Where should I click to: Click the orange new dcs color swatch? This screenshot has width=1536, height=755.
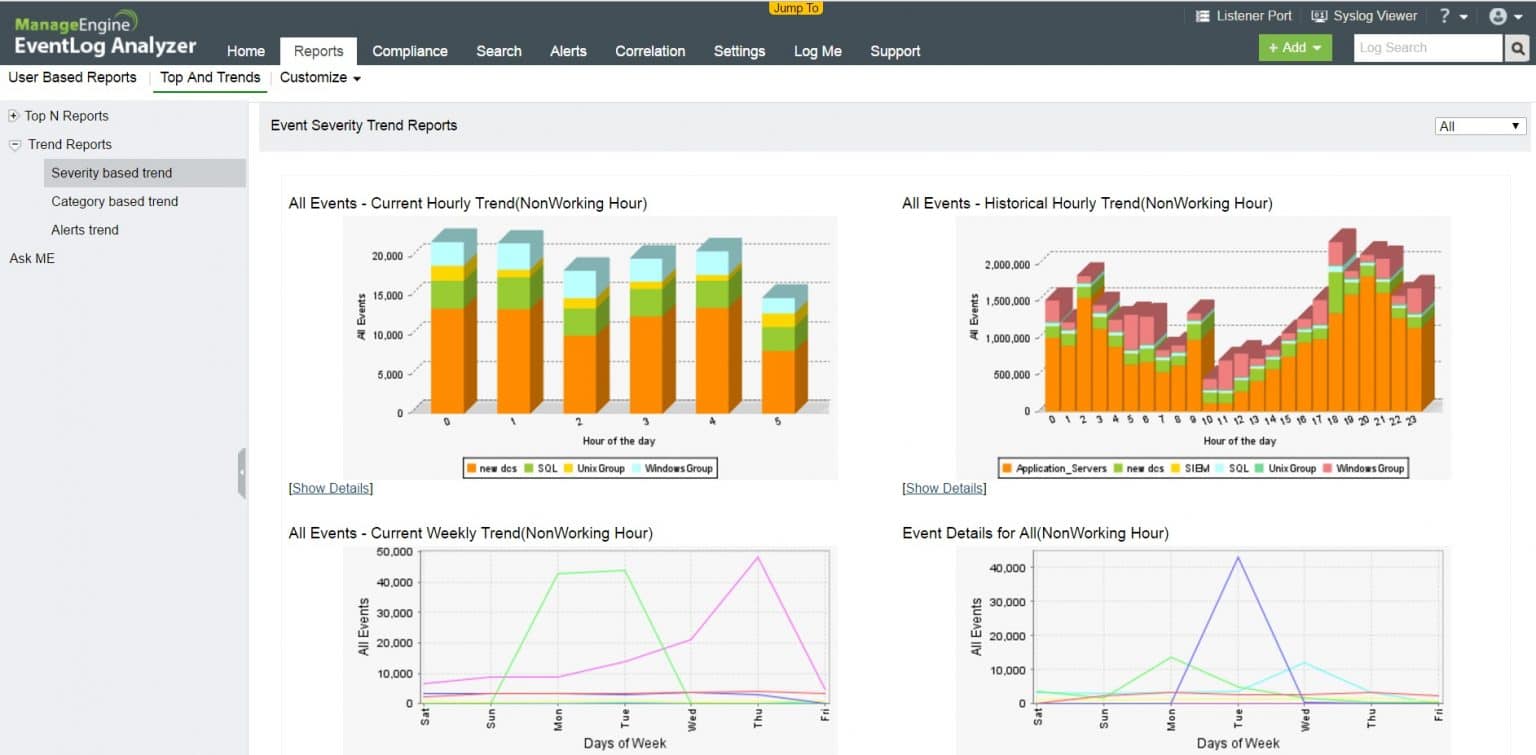click(470, 467)
